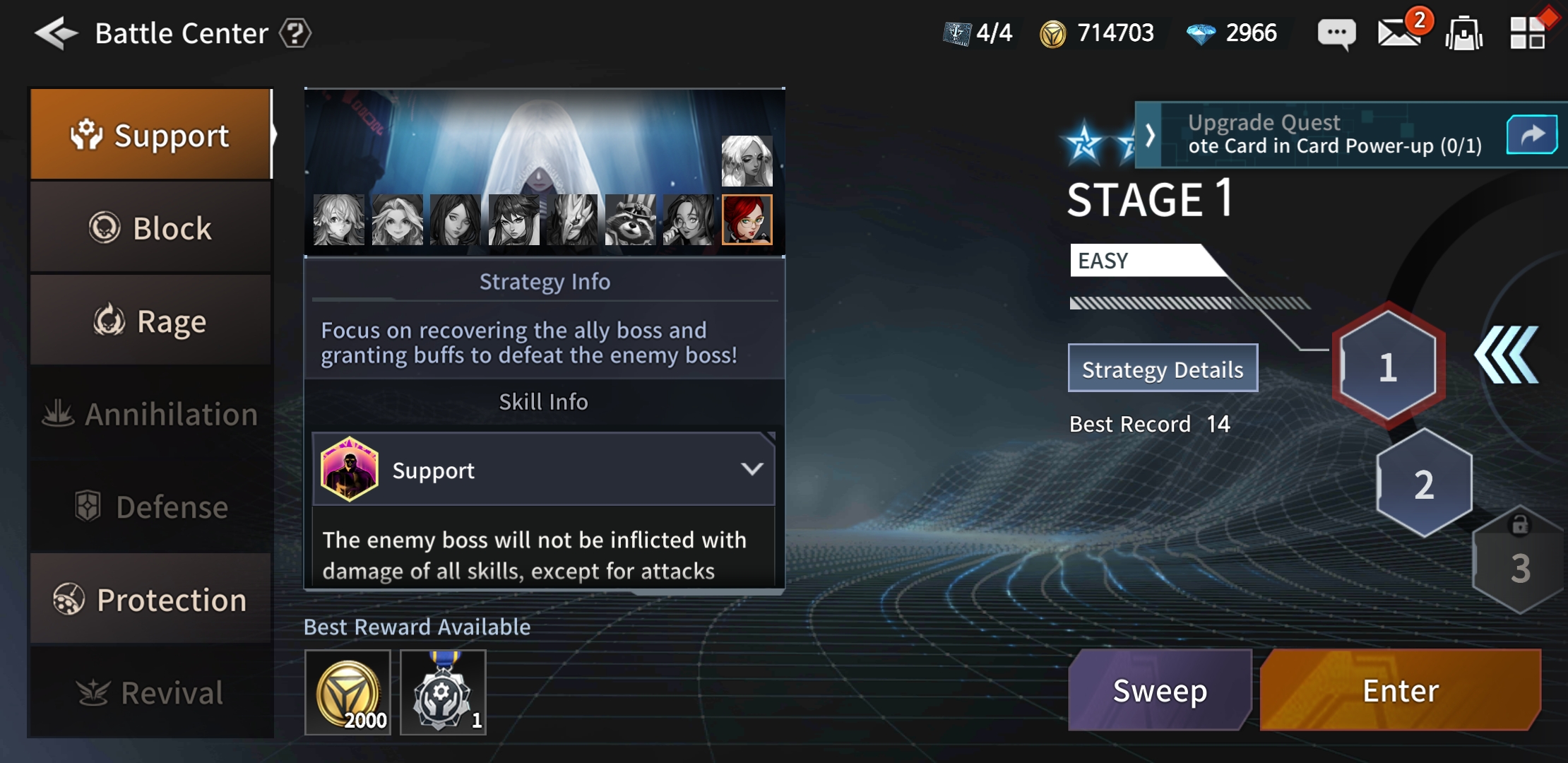Select stage 1 hexagon node
The height and width of the screenshot is (763, 1568).
tap(1388, 366)
